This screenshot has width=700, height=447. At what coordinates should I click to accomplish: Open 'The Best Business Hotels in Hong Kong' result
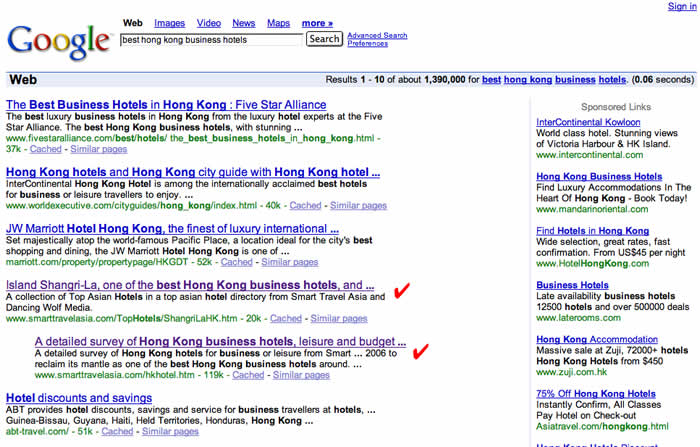click(166, 105)
